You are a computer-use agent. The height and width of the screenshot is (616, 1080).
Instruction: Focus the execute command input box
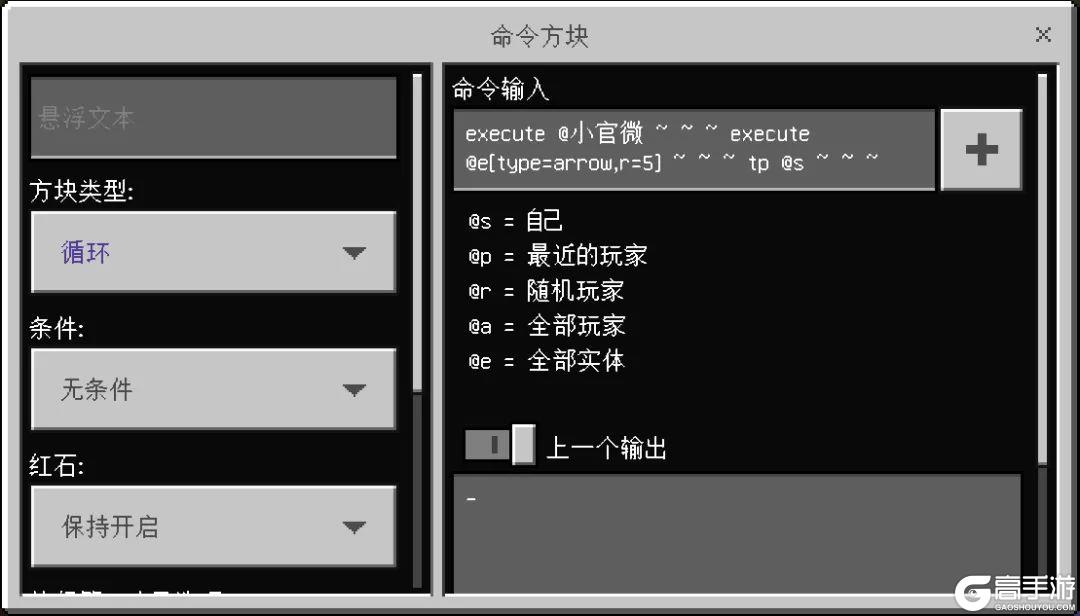point(694,150)
